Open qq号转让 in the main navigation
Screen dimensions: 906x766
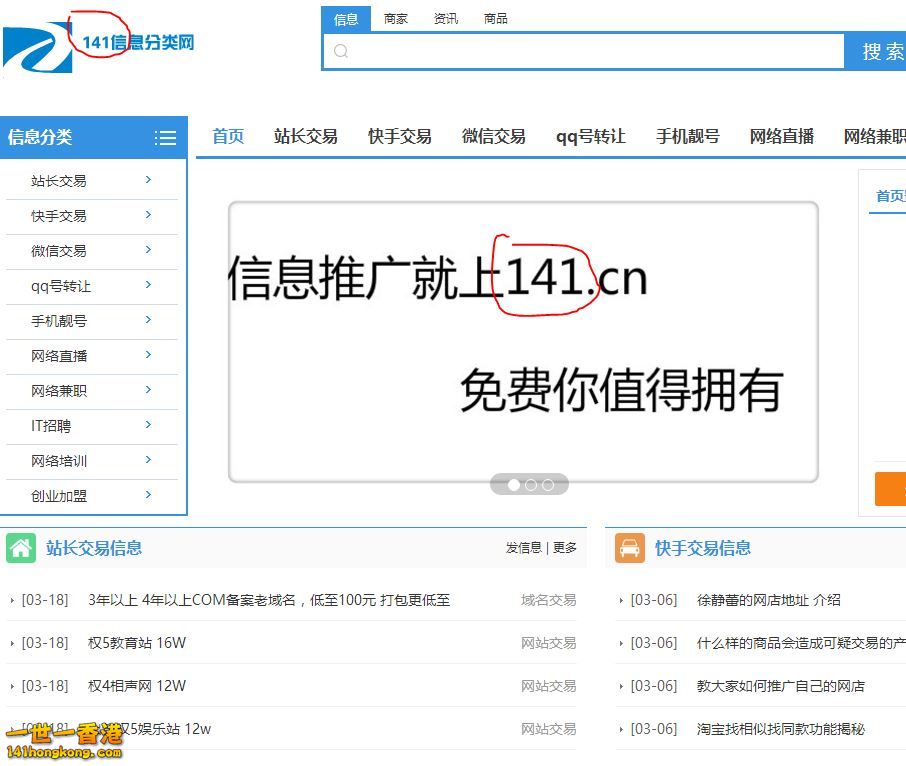tap(591, 136)
